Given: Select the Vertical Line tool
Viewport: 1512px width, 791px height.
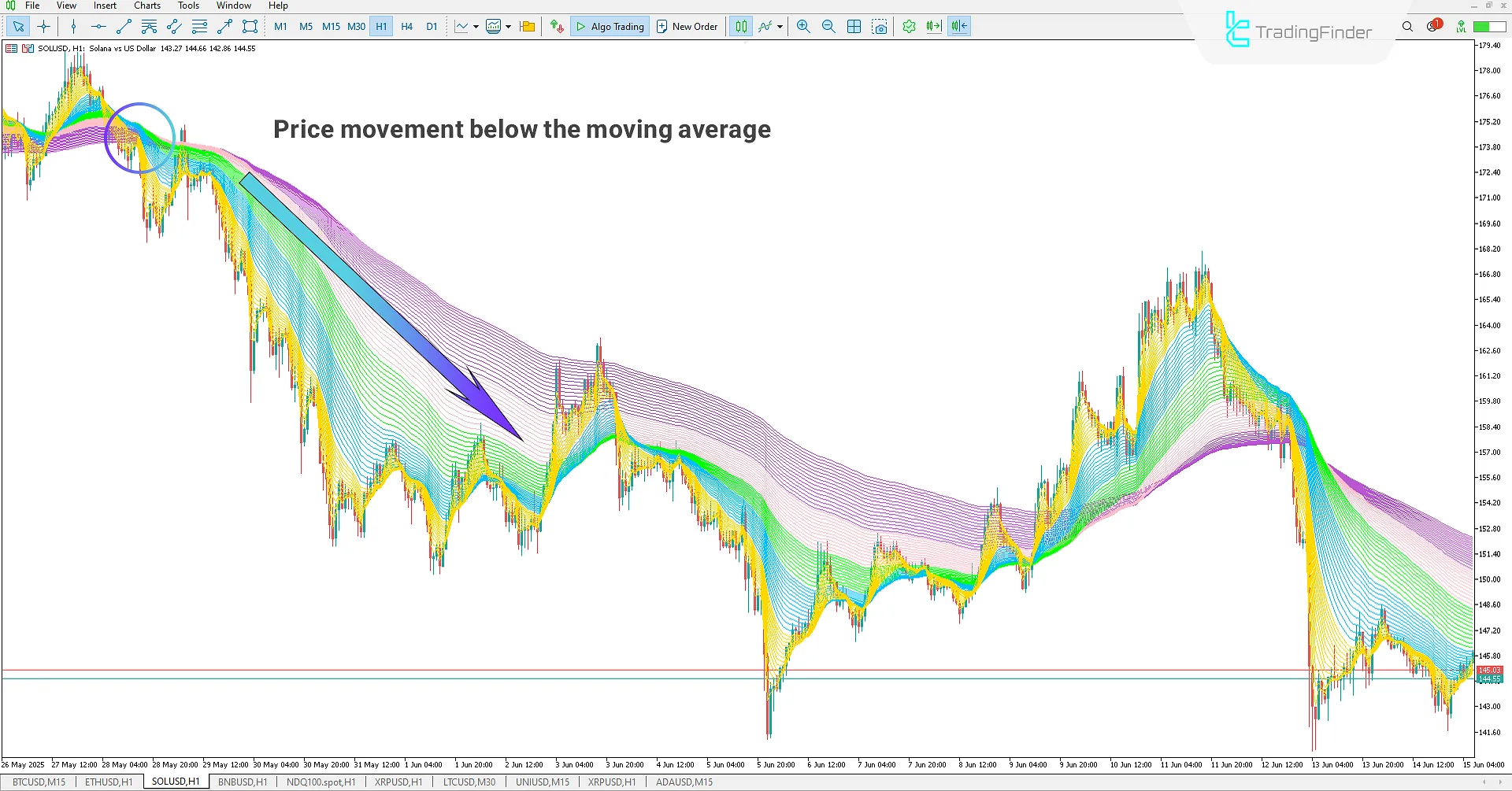Looking at the screenshot, I should [72, 26].
